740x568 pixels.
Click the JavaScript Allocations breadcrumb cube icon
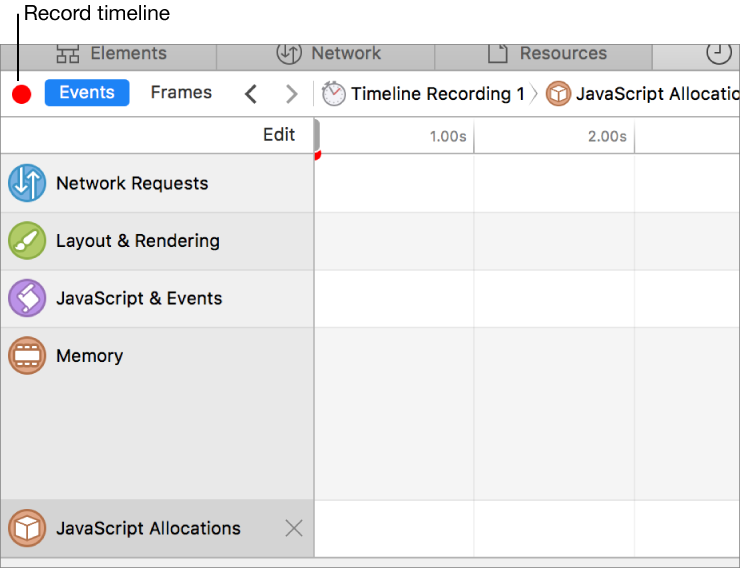(558, 93)
